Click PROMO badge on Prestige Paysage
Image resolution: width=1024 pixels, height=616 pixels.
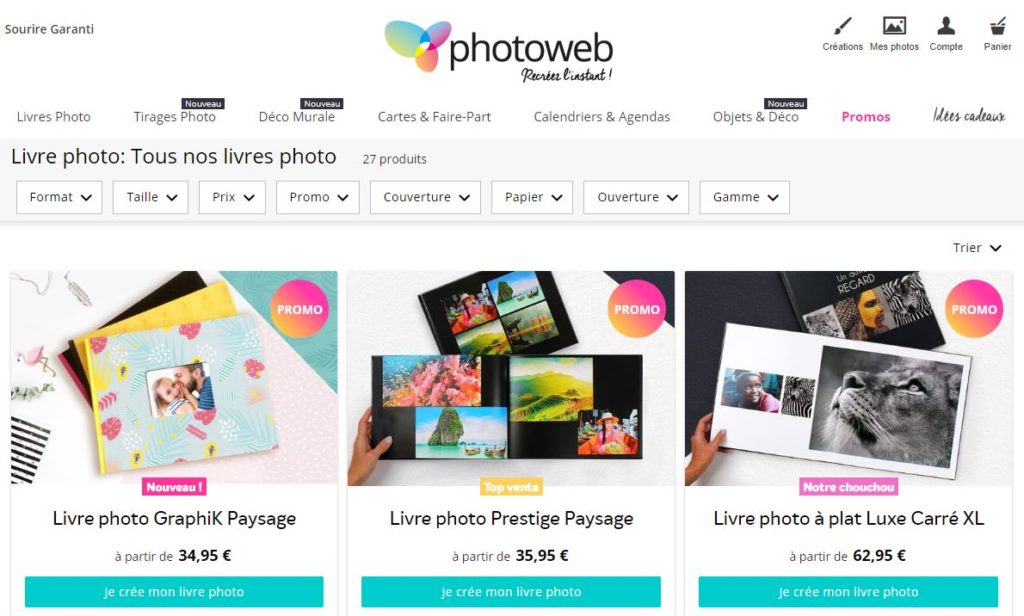tap(637, 309)
